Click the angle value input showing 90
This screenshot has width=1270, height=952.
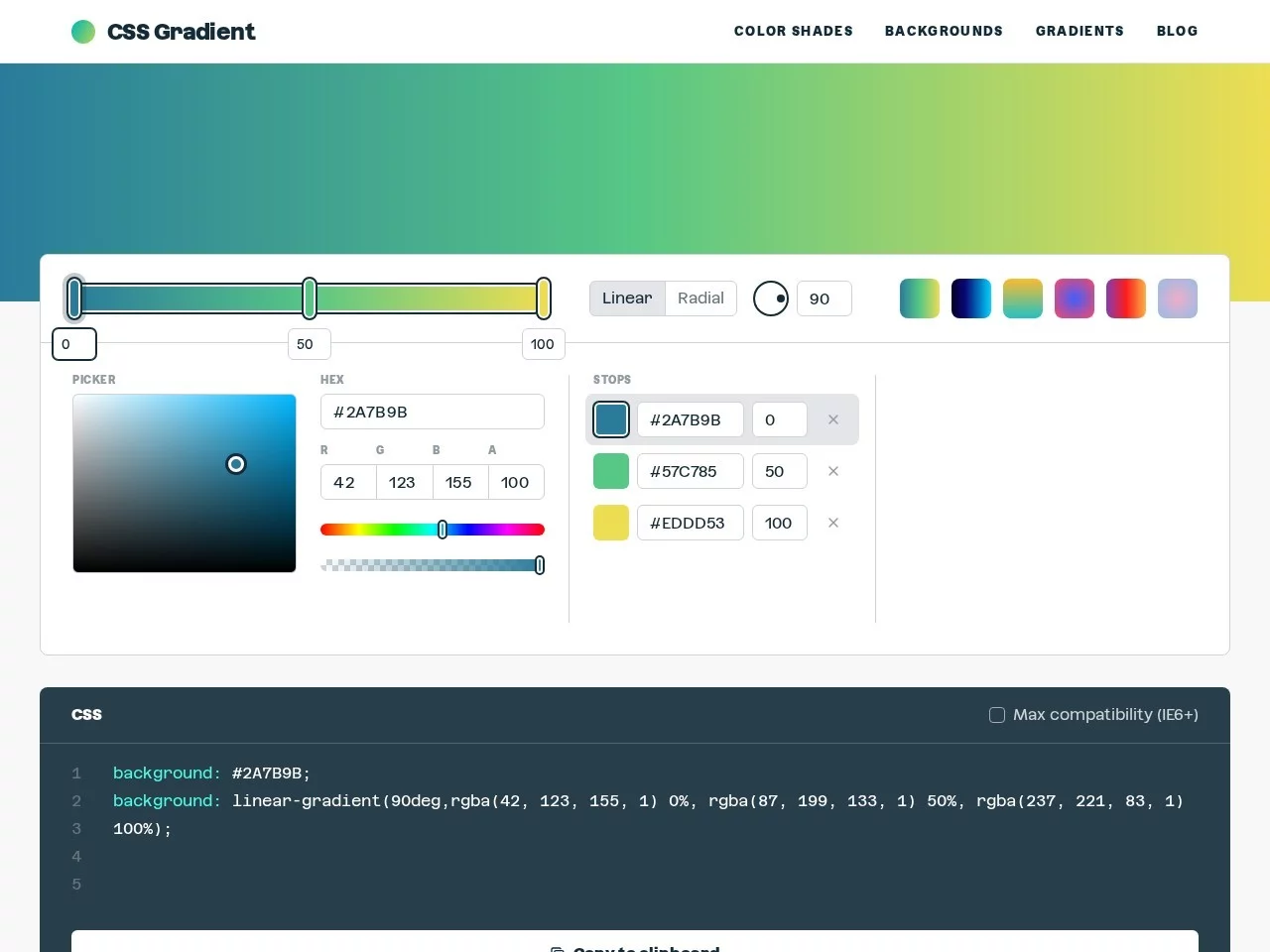coord(825,298)
